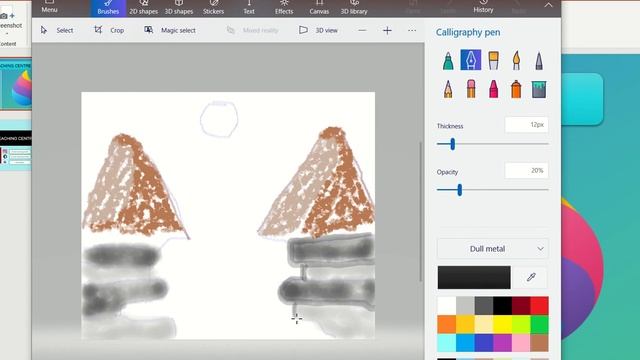Screen dimensions: 640x360
Task: Activate the Crop tool
Action: pos(109,30)
